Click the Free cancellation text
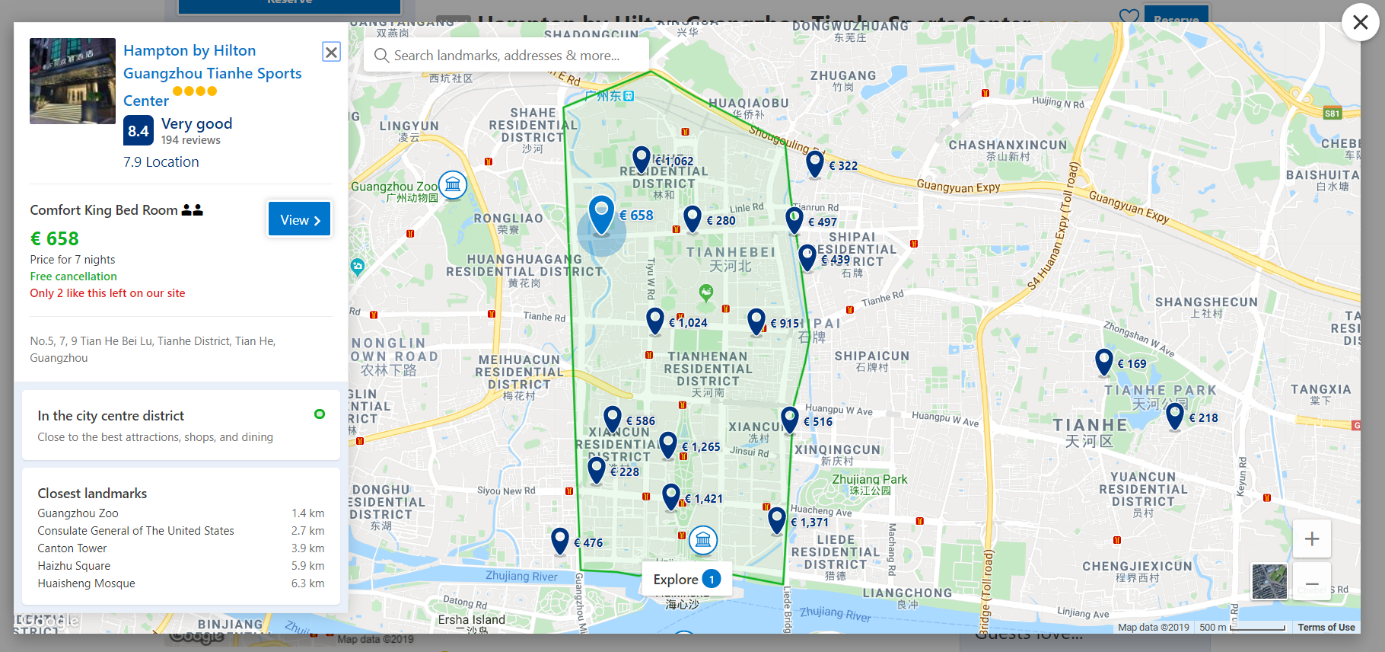This screenshot has height=652, width=1385. point(73,276)
